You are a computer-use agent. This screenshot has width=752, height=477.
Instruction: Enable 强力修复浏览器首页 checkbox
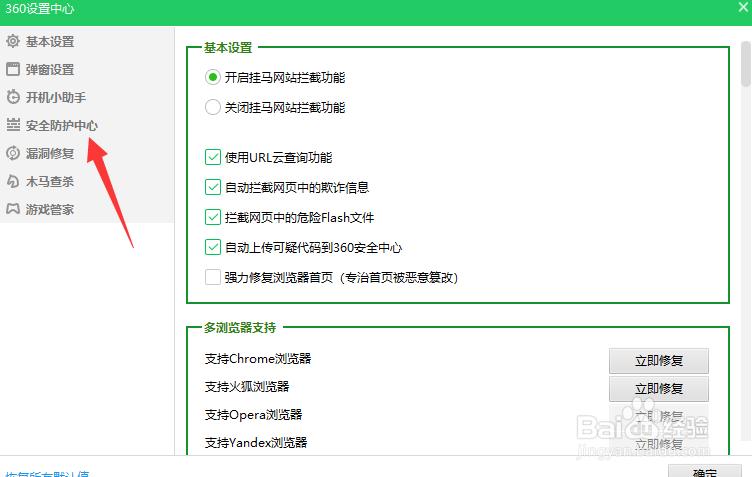point(212,277)
